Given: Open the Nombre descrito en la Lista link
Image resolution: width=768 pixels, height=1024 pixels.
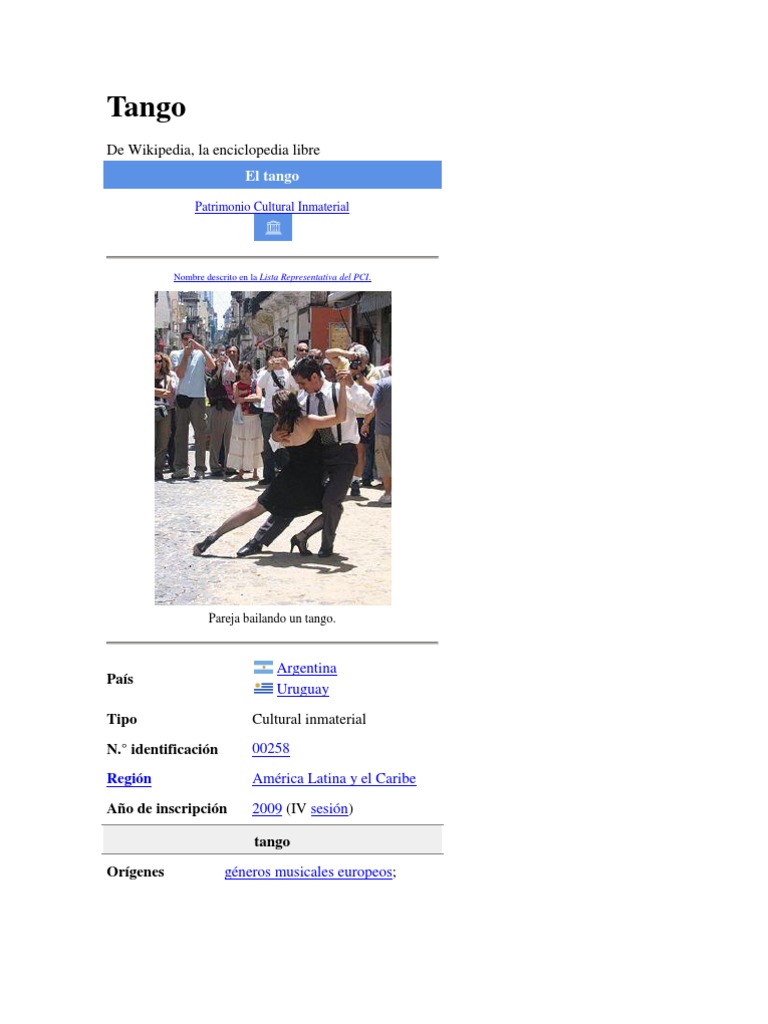Looking at the screenshot, I should (x=272, y=277).
